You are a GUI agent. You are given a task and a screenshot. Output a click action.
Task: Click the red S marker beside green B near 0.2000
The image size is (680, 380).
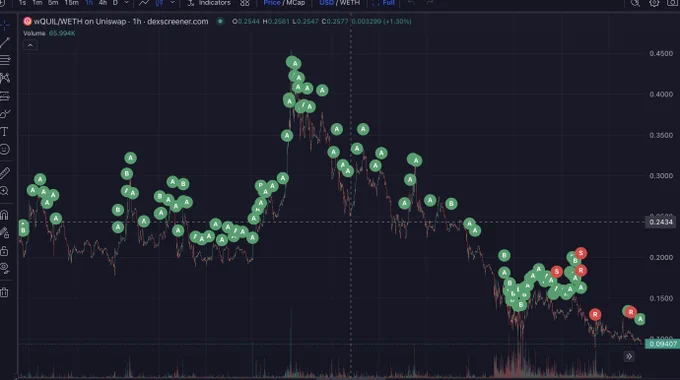point(581,253)
